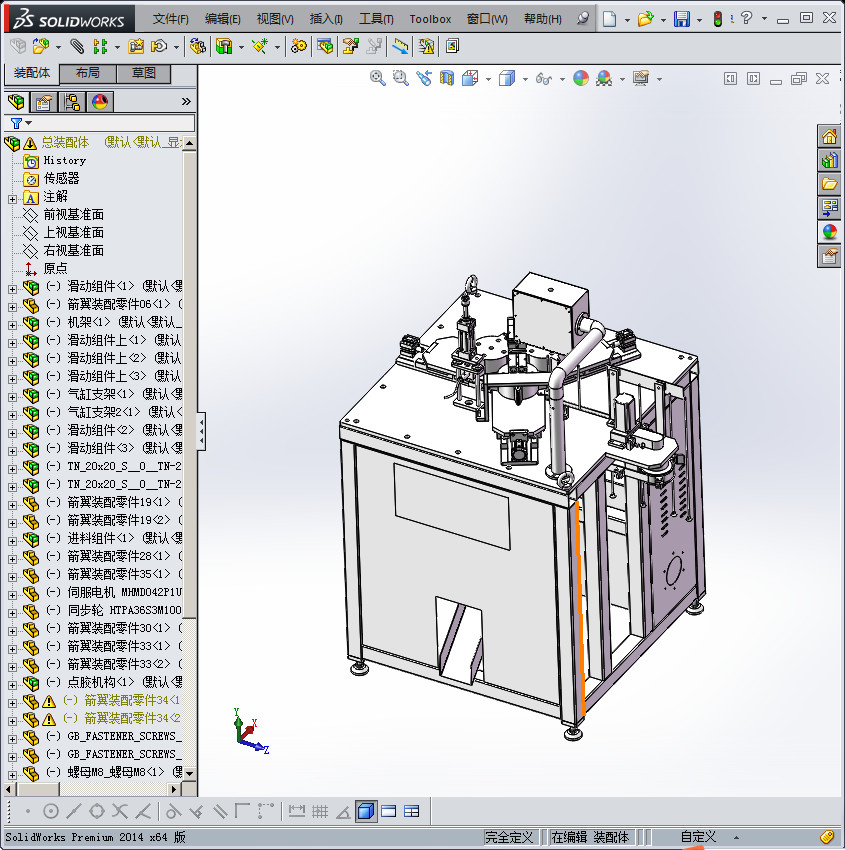Switch to the 布局 tab
Screen dimensions: 845x850
87,73
